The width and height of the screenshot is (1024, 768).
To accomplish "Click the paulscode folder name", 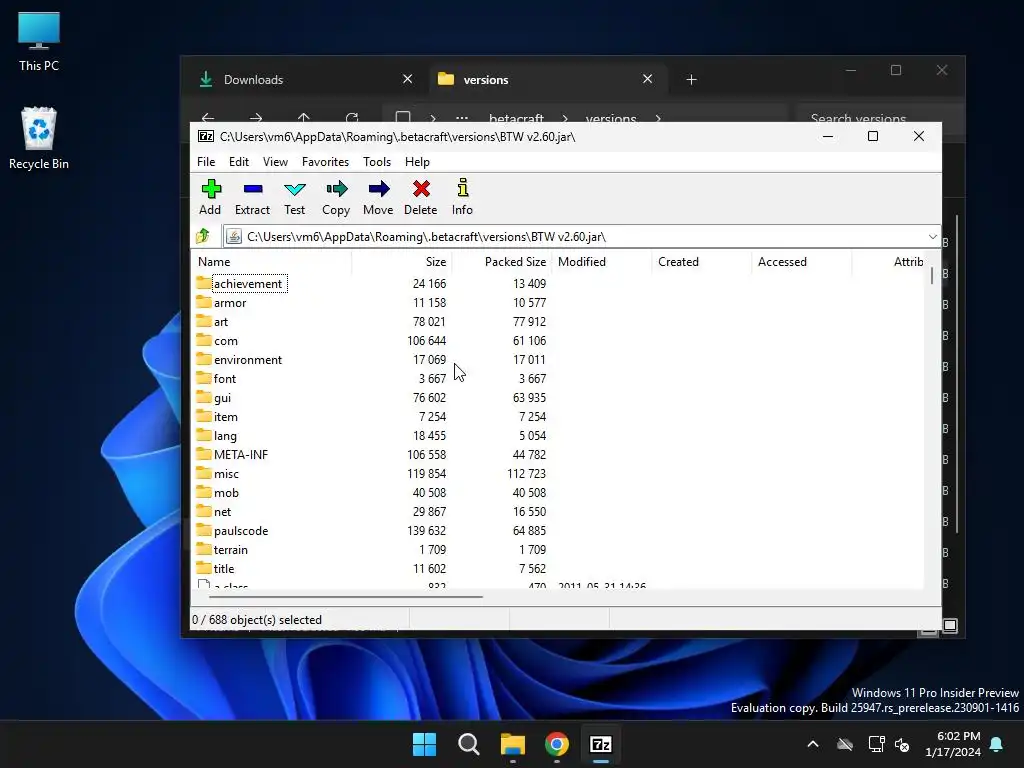I will 241,531.
